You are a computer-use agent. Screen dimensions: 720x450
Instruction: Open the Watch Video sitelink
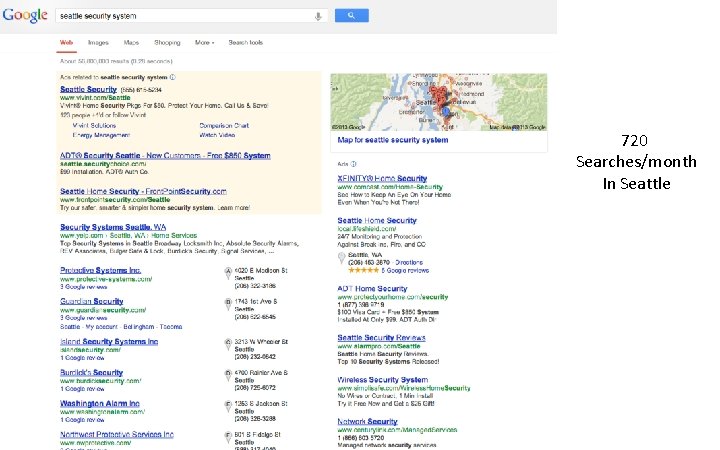(217, 135)
